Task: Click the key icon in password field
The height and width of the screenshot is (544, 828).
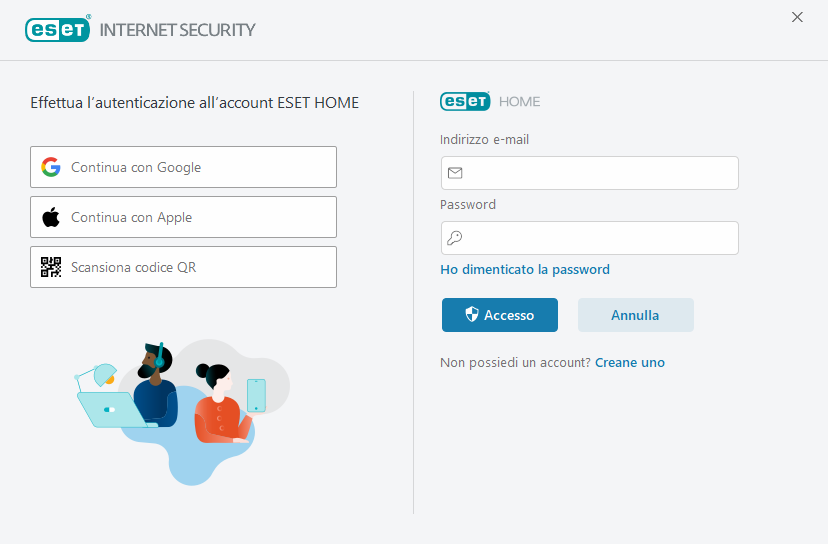Action: click(x=455, y=238)
